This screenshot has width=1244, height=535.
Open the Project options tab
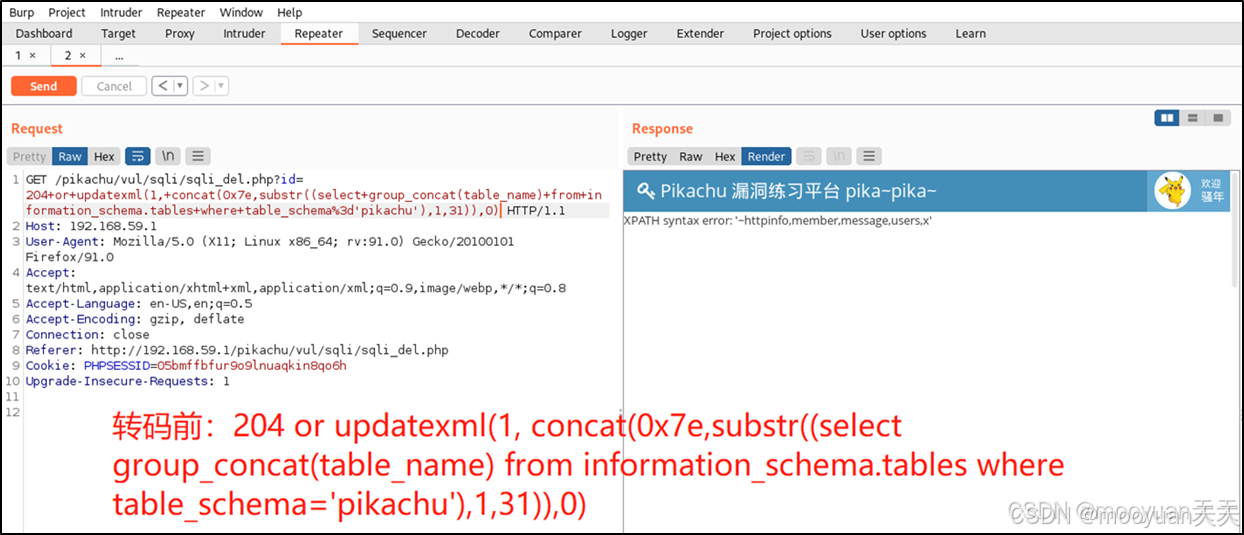pos(792,33)
